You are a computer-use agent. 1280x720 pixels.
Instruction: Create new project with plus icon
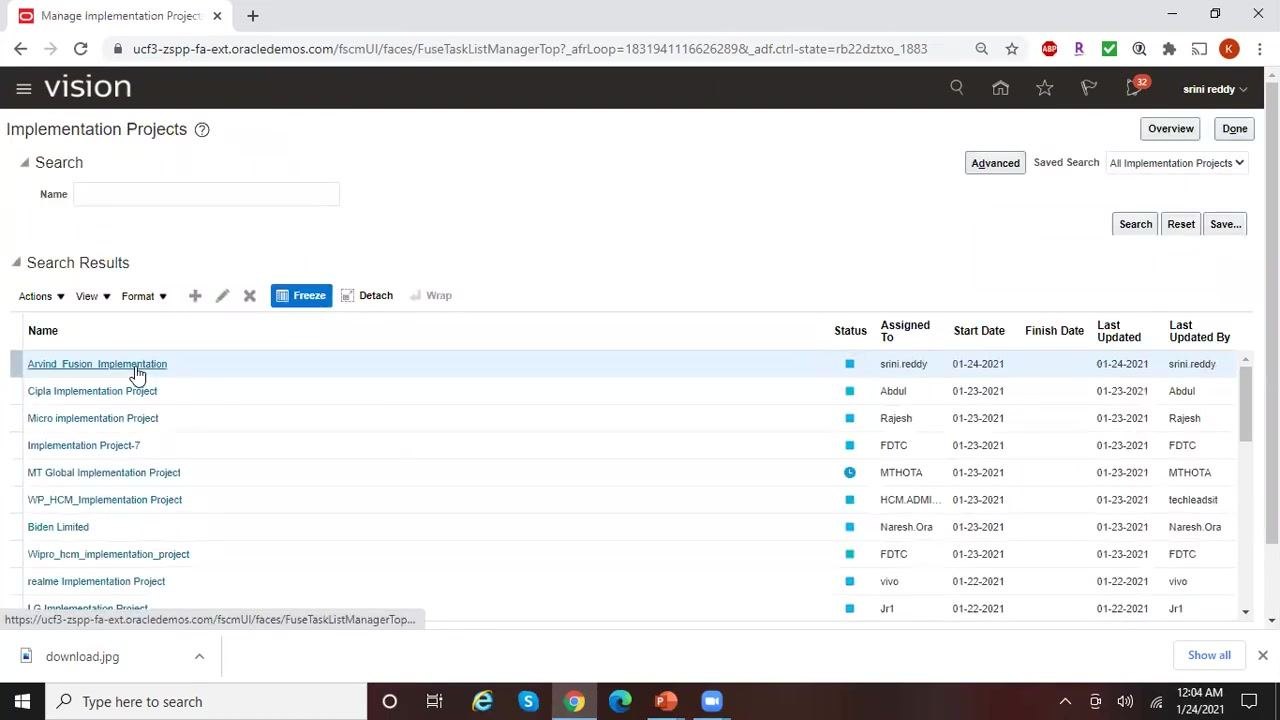point(195,296)
